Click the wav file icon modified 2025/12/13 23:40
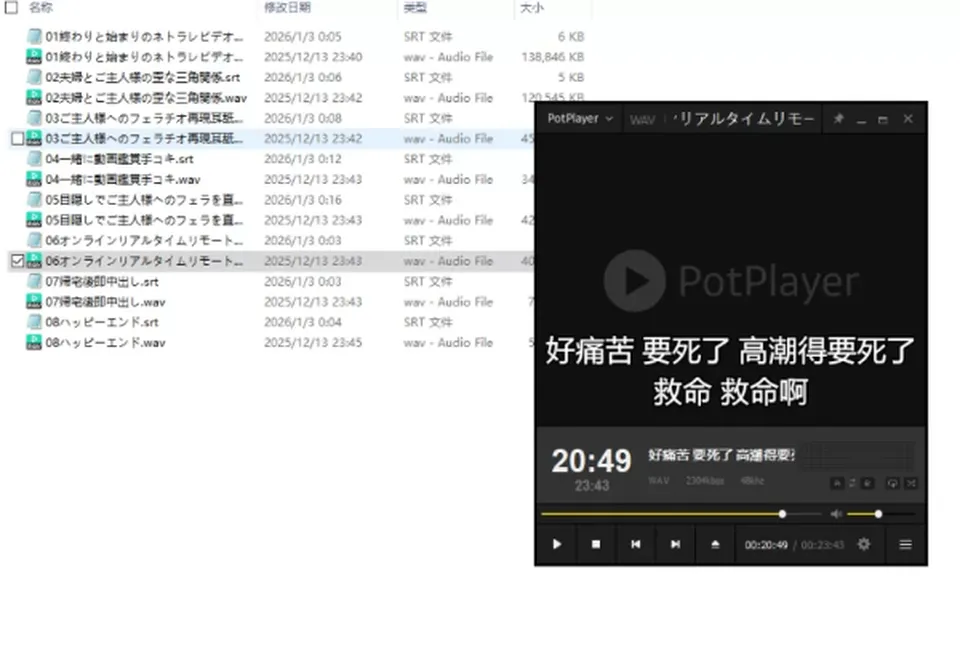This screenshot has height=646, width=960. pyautogui.click(x=34, y=57)
